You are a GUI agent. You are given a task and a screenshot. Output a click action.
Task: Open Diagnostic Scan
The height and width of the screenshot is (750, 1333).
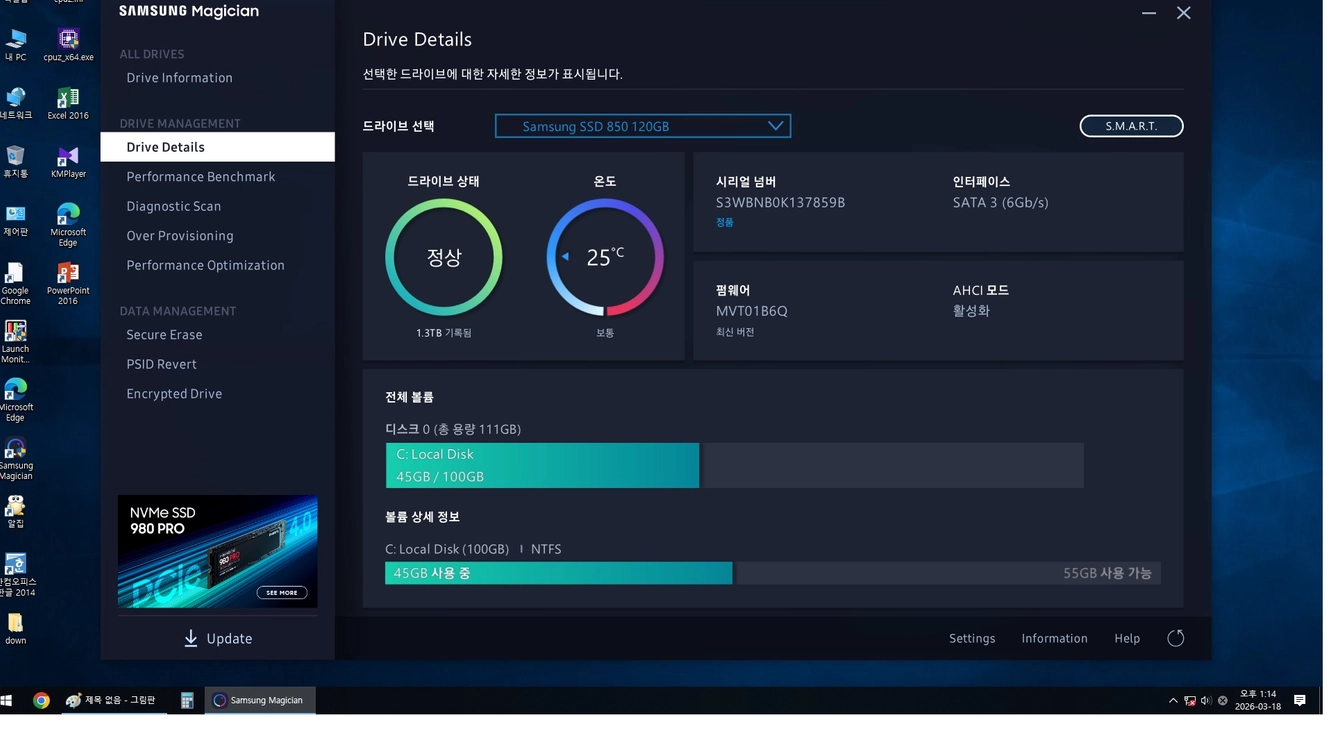[174, 206]
